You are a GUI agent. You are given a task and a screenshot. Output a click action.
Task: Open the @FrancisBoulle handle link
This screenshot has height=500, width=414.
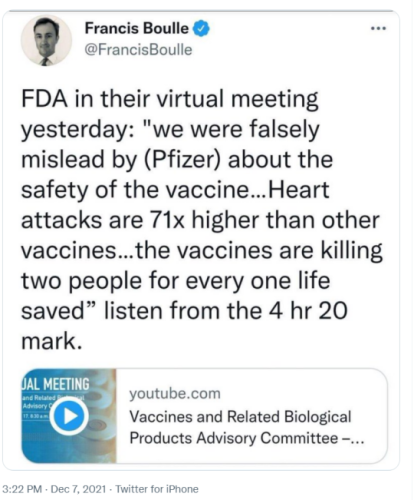tap(138, 50)
